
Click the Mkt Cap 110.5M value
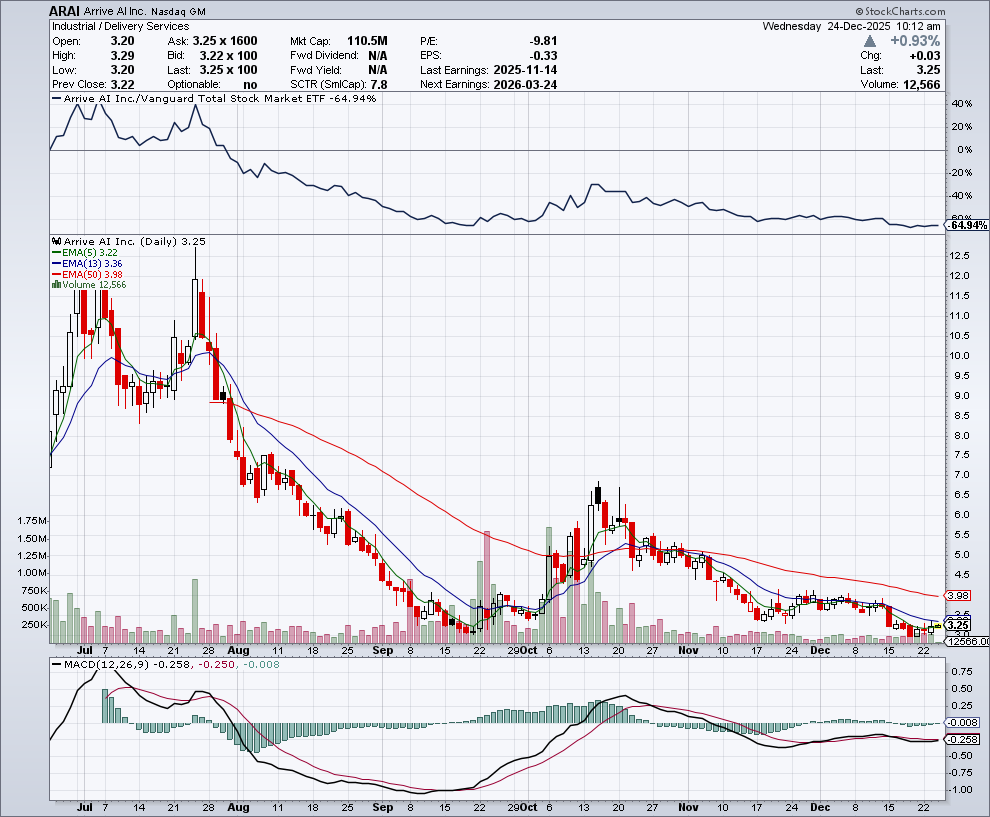tap(367, 41)
